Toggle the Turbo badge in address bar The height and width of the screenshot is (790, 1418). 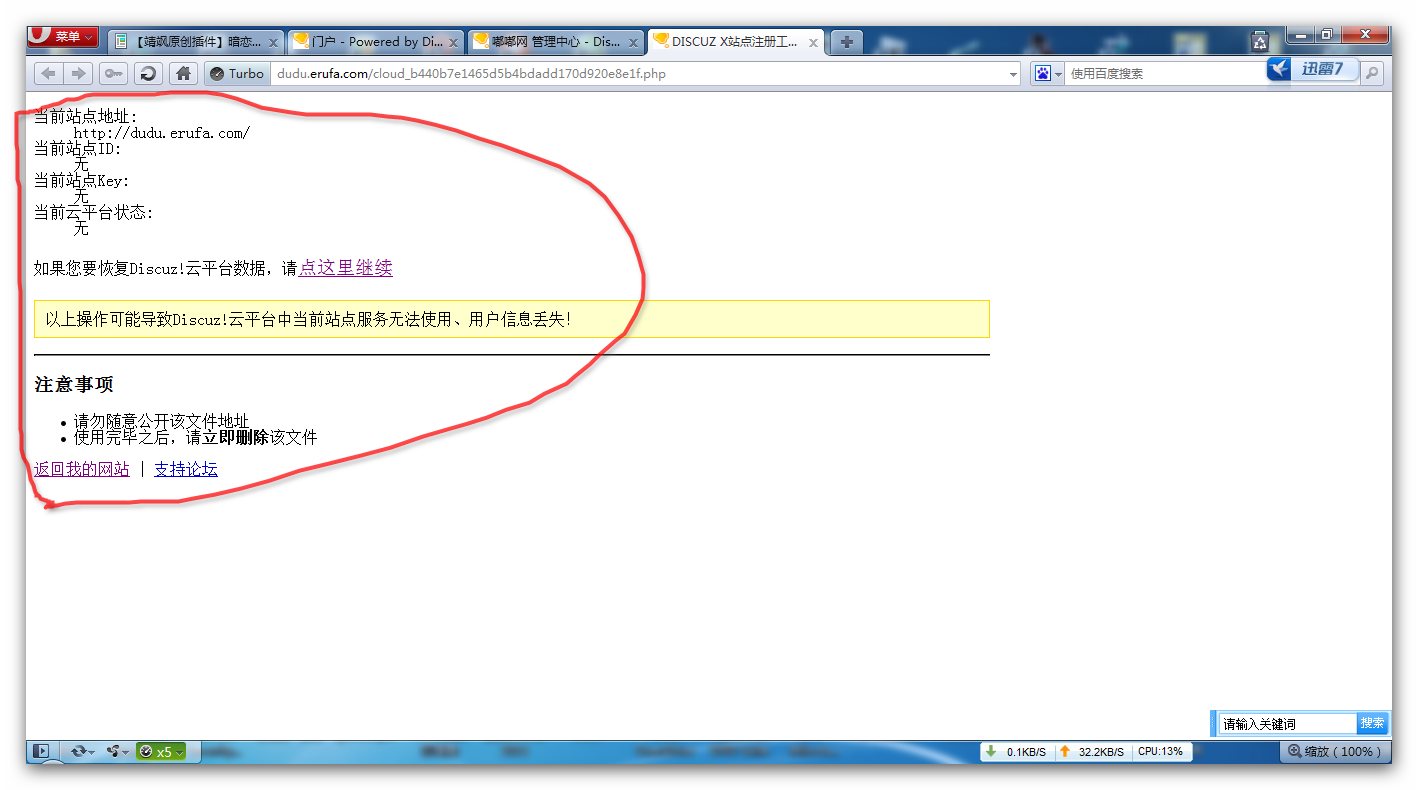pos(237,73)
